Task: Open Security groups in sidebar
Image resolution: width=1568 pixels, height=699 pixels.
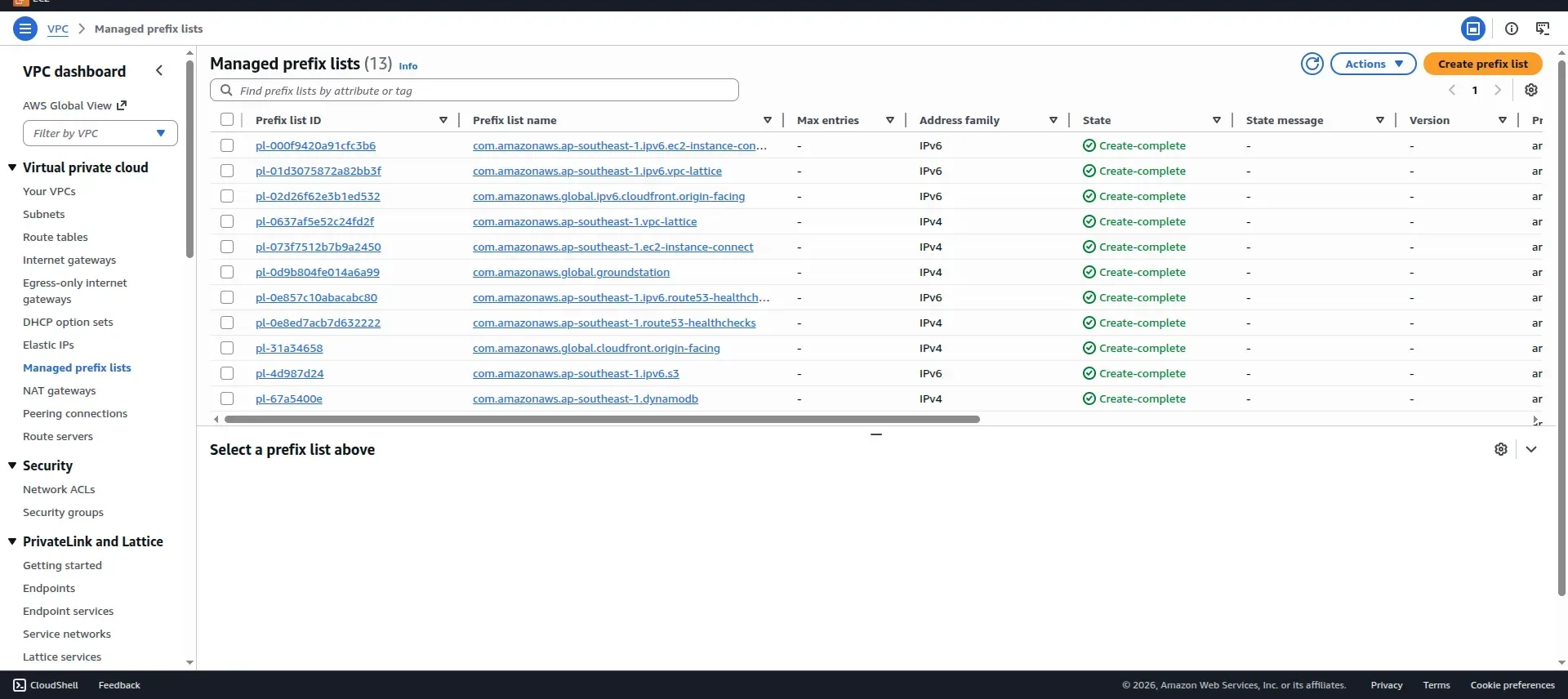Action: tap(63, 512)
